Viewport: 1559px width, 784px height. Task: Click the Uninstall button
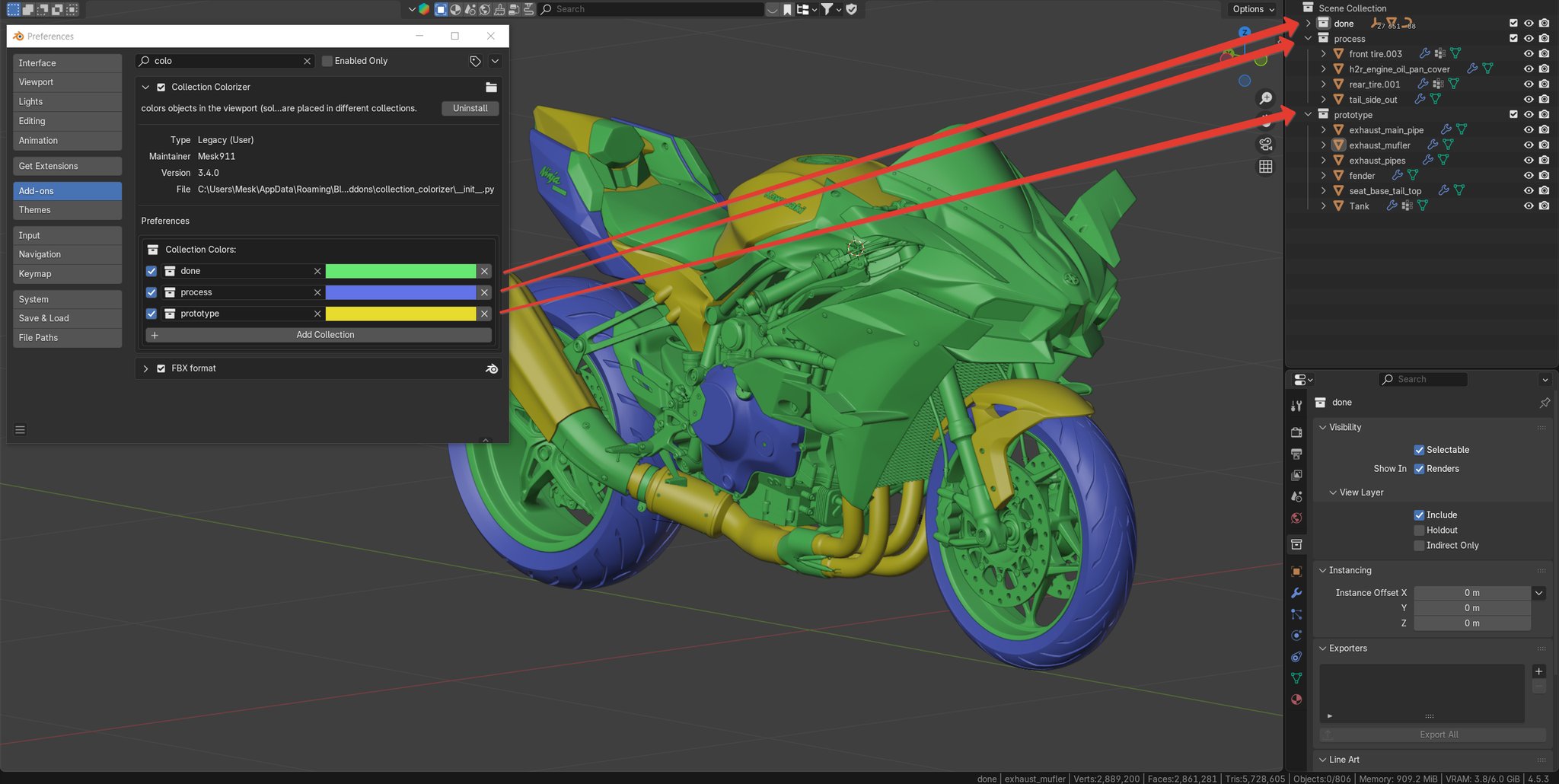(x=470, y=109)
